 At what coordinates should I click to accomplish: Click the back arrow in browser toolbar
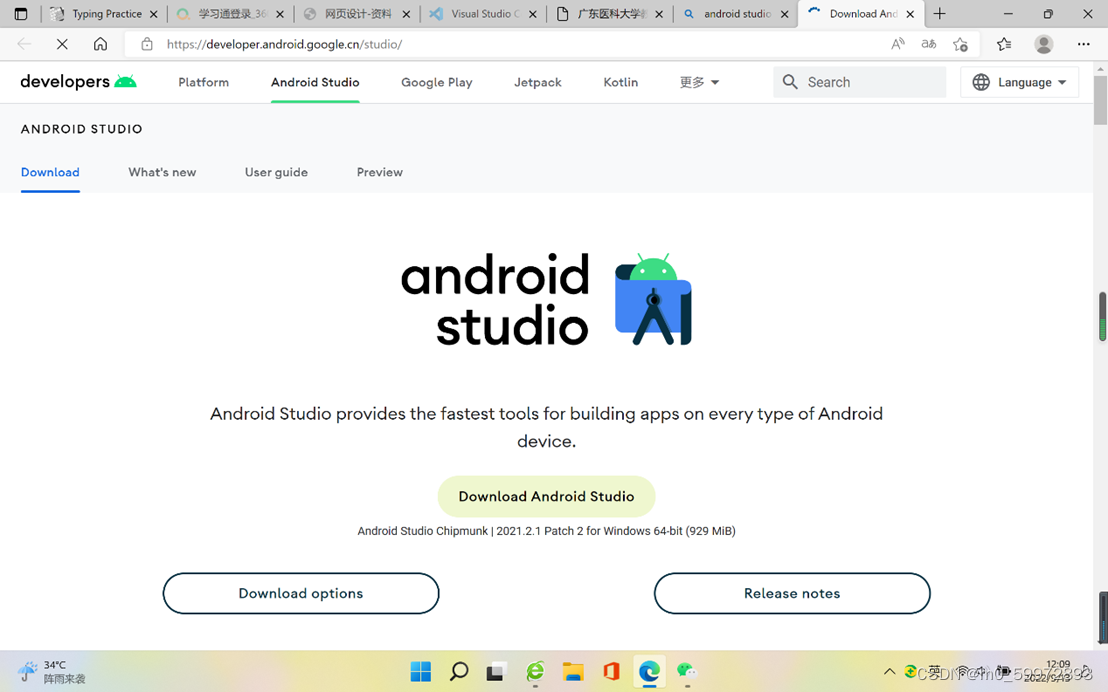[24, 44]
